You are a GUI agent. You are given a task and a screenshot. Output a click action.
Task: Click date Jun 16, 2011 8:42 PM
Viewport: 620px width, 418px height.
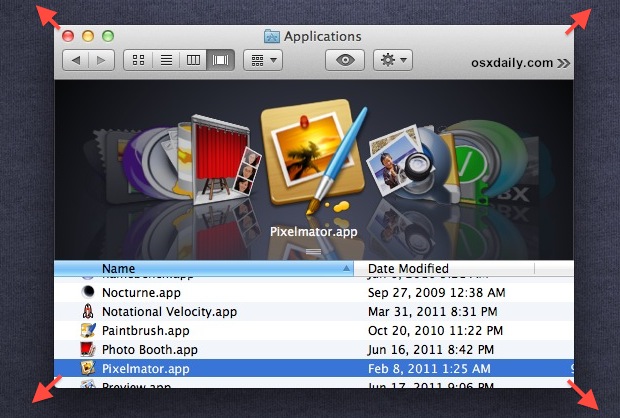(x=431, y=350)
